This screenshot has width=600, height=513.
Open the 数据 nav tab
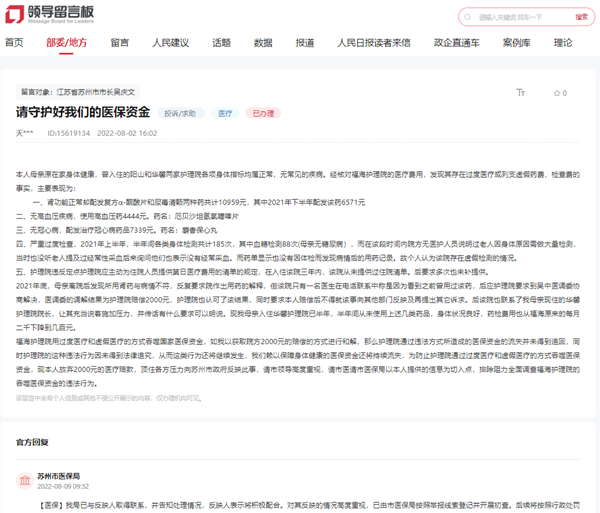click(x=263, y=42)
